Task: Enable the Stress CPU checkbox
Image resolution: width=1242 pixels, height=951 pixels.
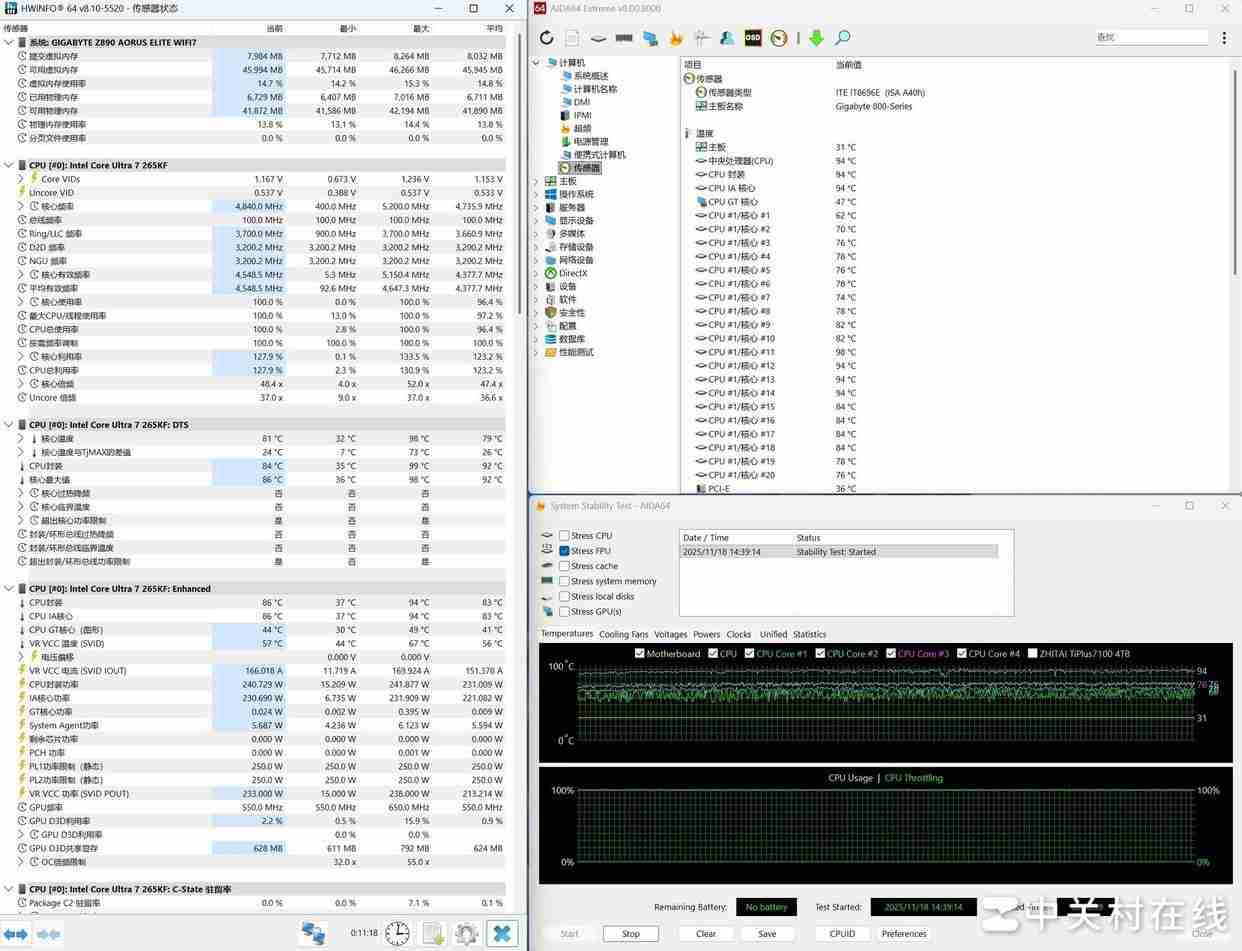Action: tap(565, 536)
